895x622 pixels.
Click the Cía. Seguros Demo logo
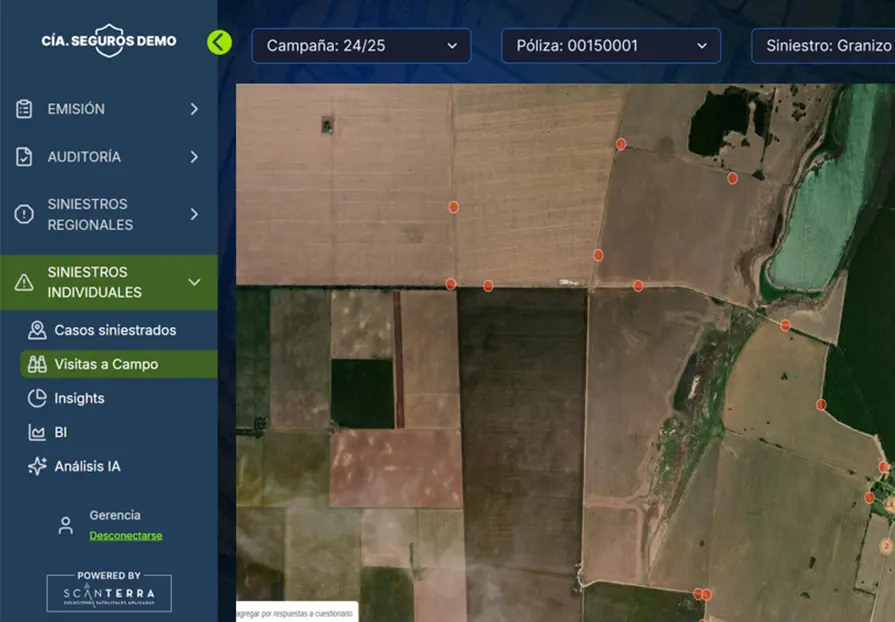(108, 41)
